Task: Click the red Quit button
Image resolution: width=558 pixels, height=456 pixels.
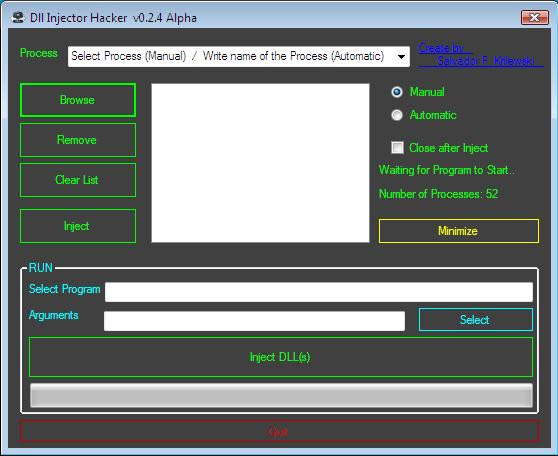Action: click(x=280, y=431)
